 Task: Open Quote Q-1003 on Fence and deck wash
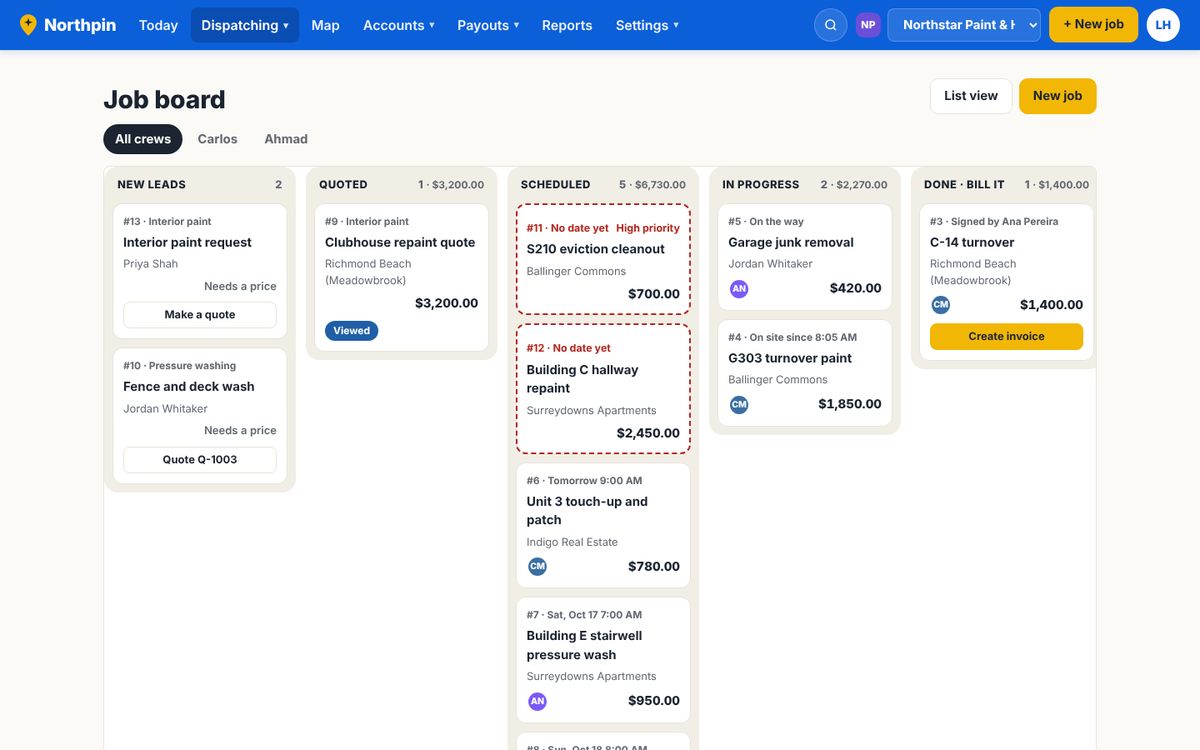coord(200,459)
